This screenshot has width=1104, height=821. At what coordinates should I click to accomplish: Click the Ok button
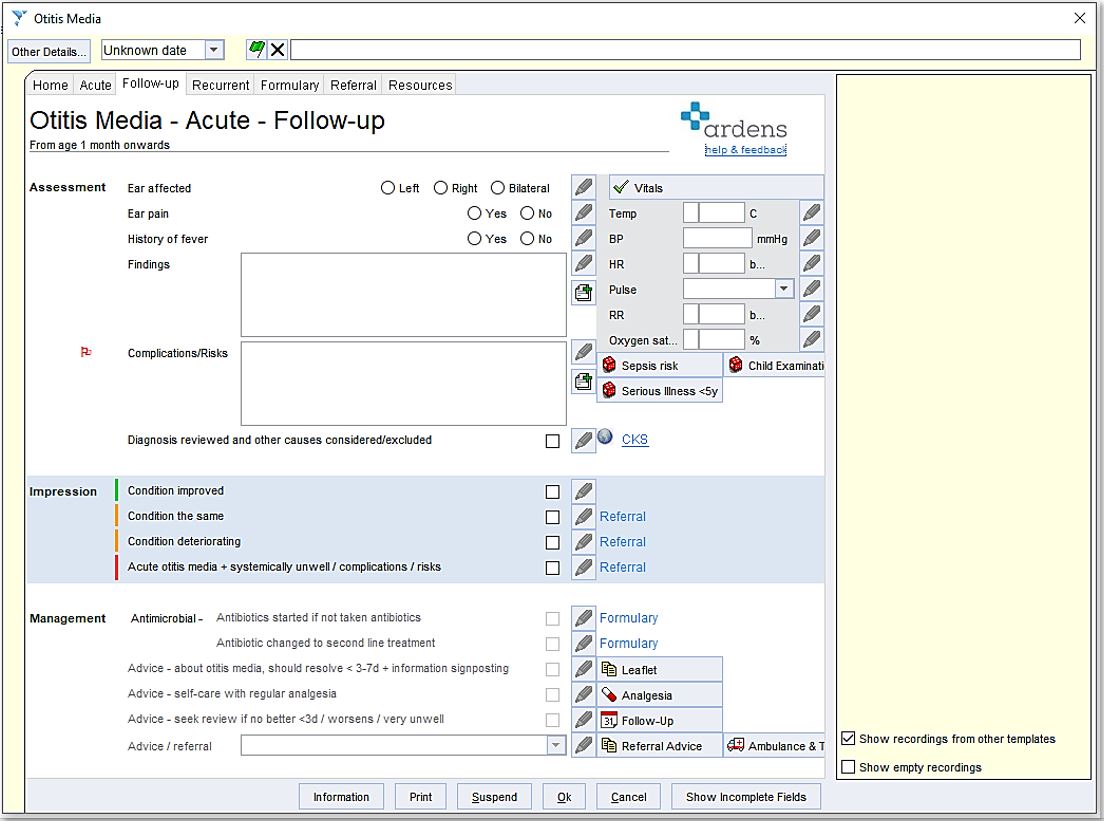(564, 796)
